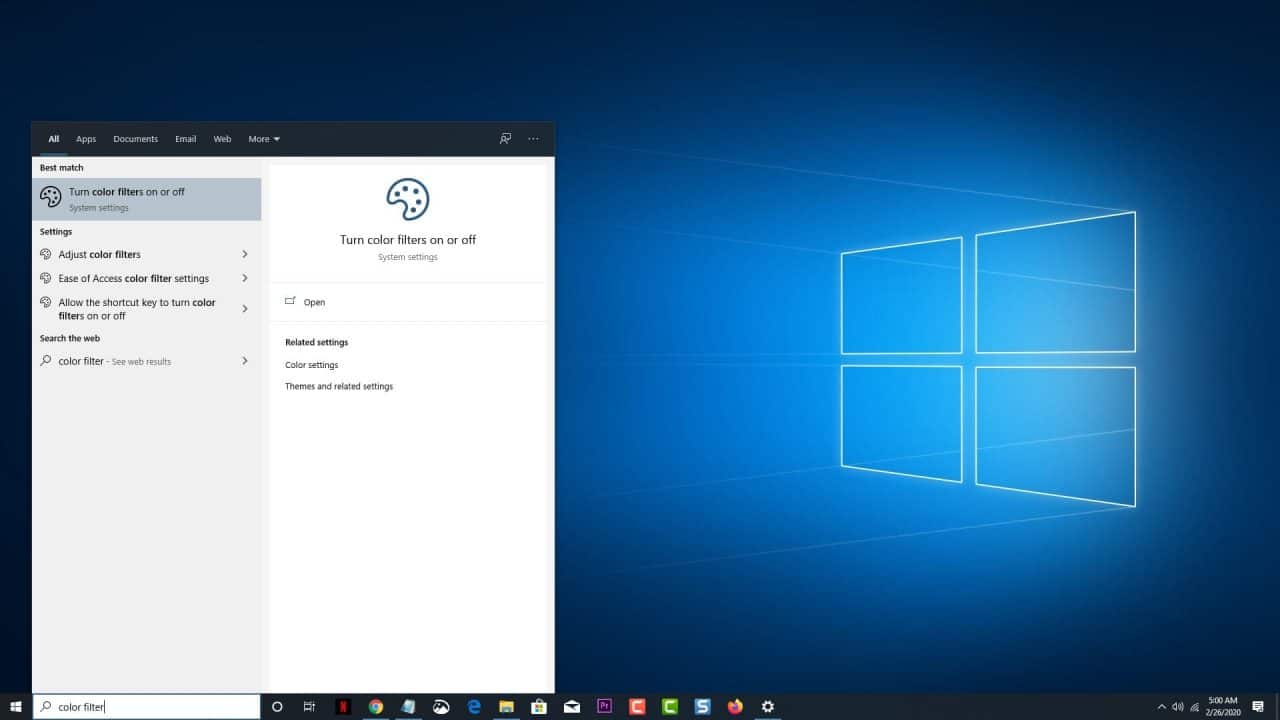The width and height of the screenshot is (1280, 720).
Task: Open the Windows Start menu
Action: pyautogui.click(x=15, y=707)
